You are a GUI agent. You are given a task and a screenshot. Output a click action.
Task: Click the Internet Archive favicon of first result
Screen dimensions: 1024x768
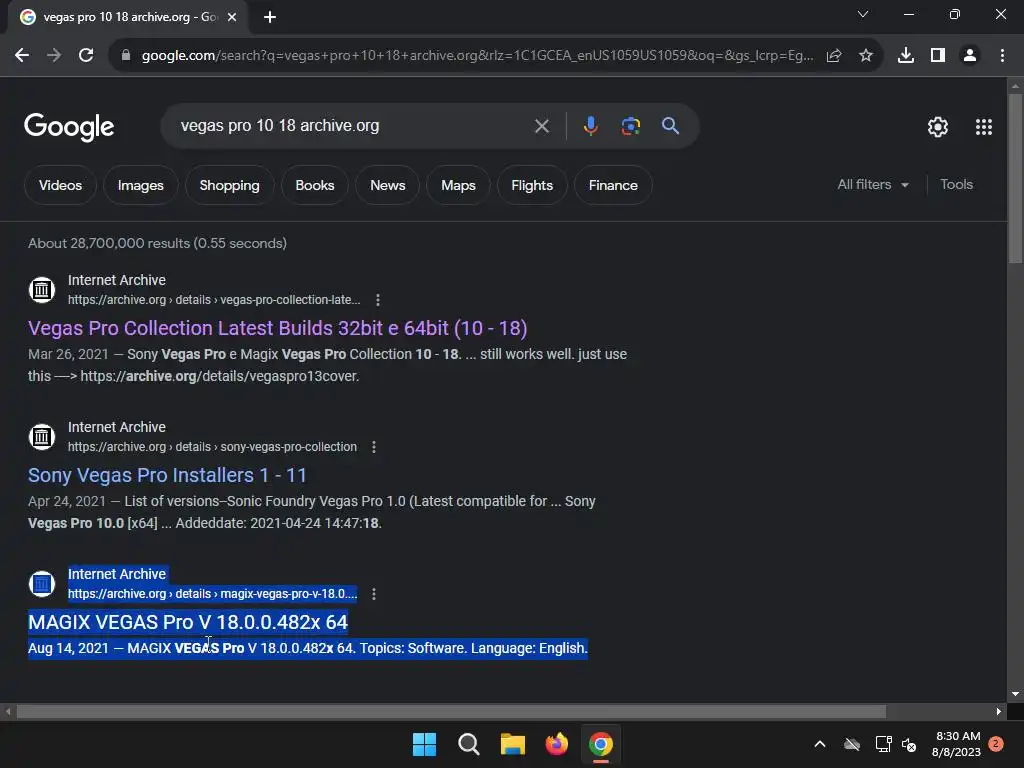42,289
